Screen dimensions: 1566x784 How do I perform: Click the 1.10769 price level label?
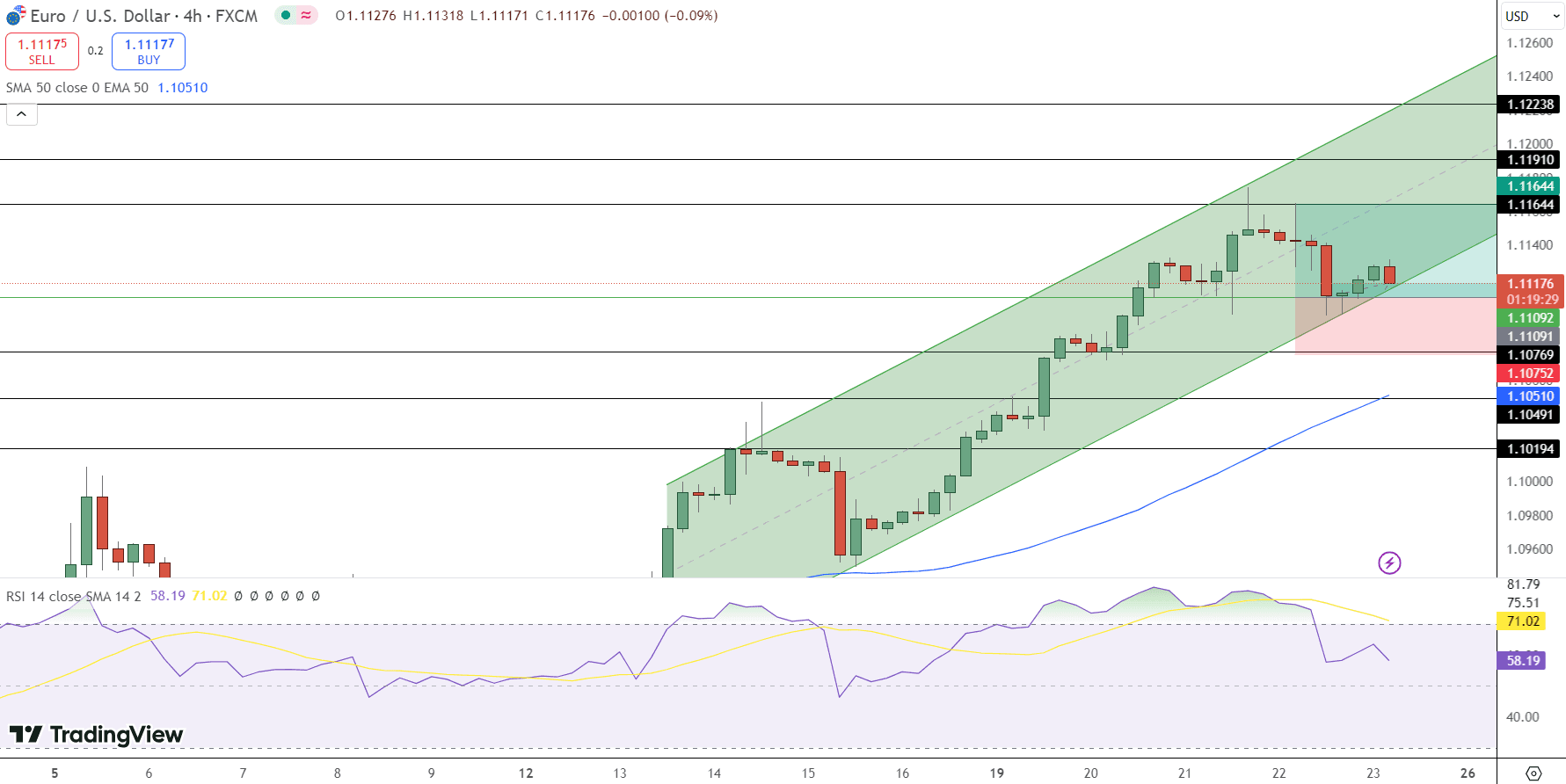[x=1529, y=355]
